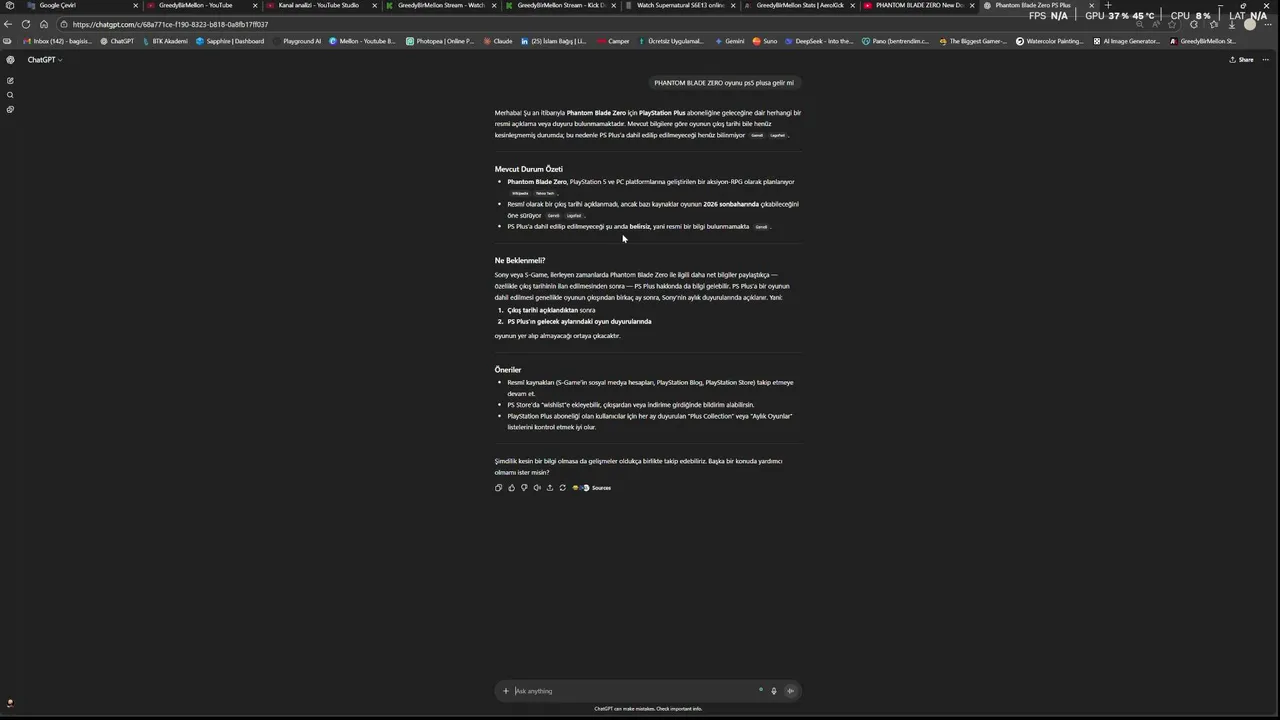Open the Claude bookmark
1280x720 pixels.
pyautogui.click(x=498, y=41)
